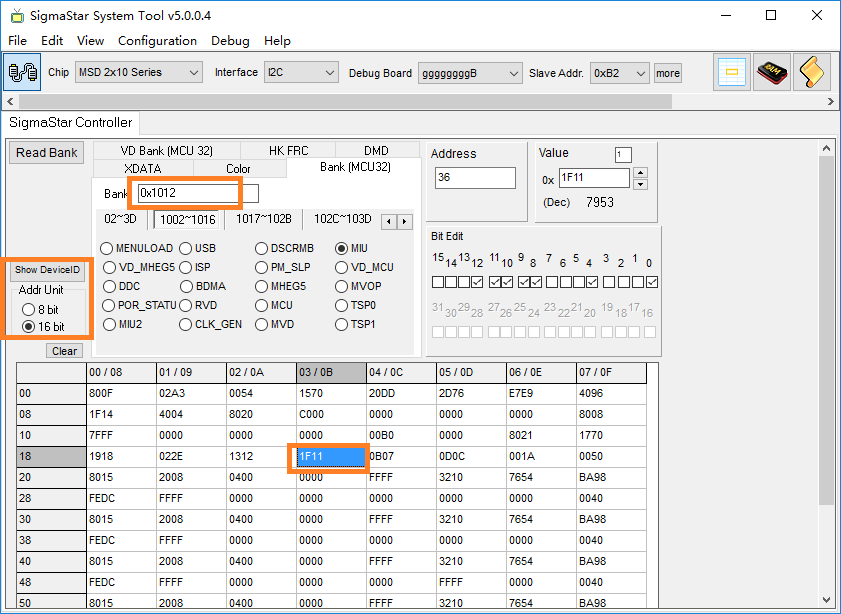
Task: Switch to the XDATA tab
Action: pos(142,169)
